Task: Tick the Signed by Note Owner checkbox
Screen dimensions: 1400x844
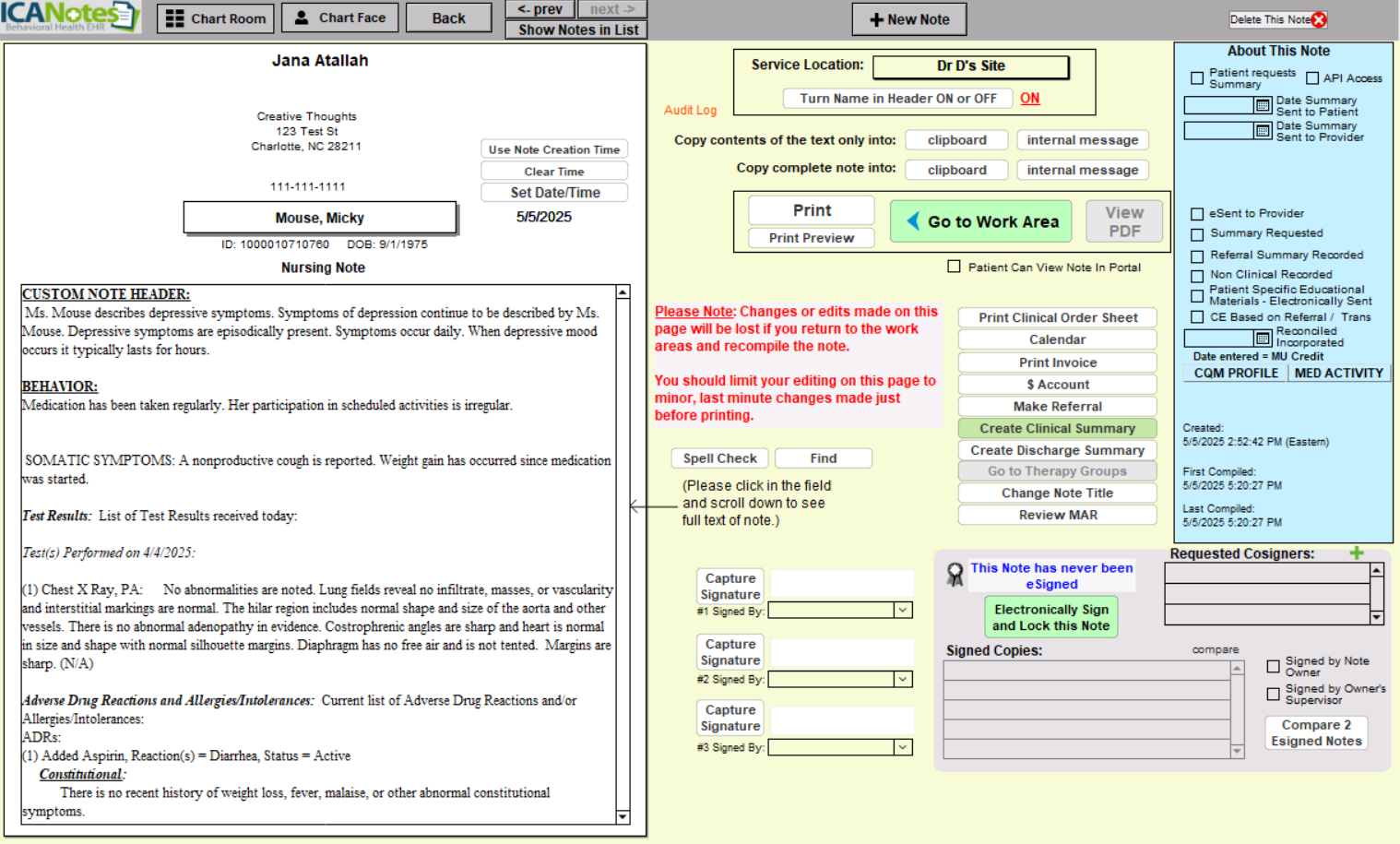Action: point(1273,666)
